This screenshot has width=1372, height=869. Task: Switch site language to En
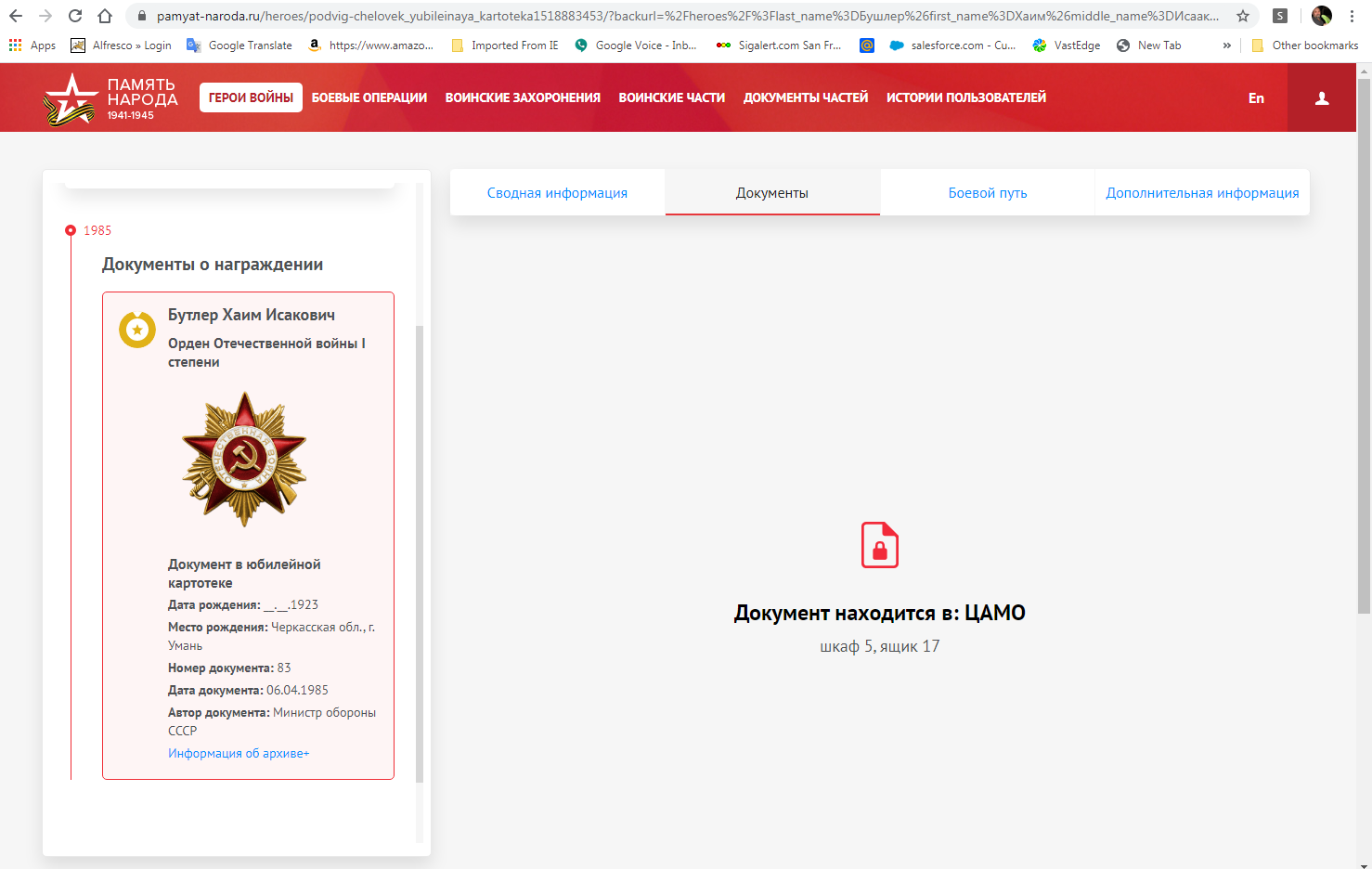click(x=1256, y=98)
